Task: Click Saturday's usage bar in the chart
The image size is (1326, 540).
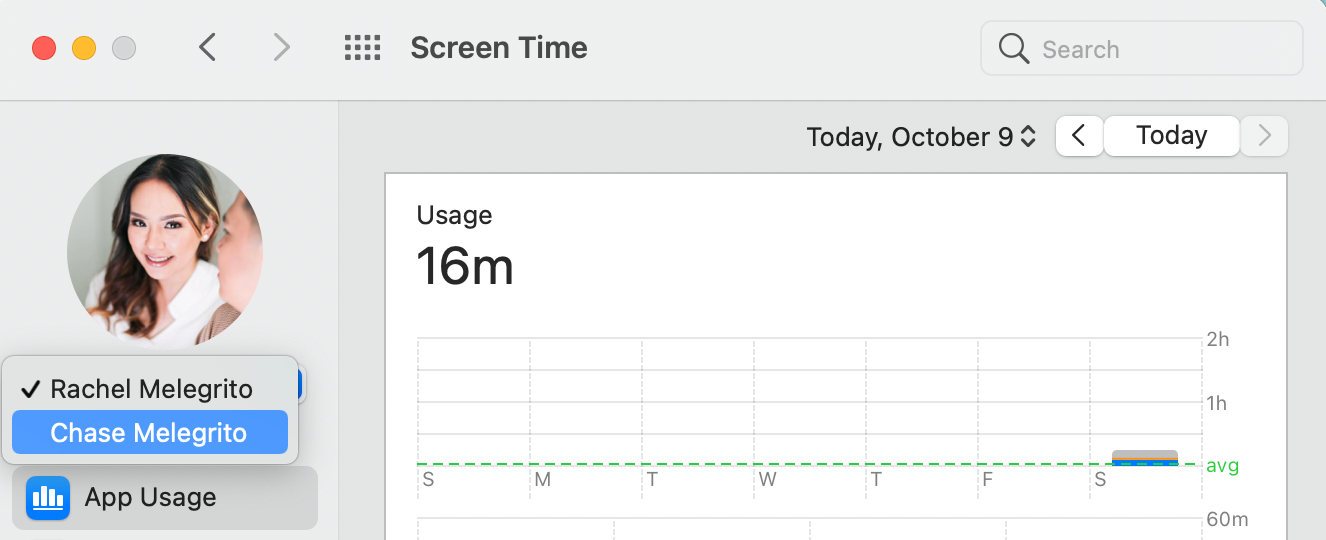Action: point(1145,458)
